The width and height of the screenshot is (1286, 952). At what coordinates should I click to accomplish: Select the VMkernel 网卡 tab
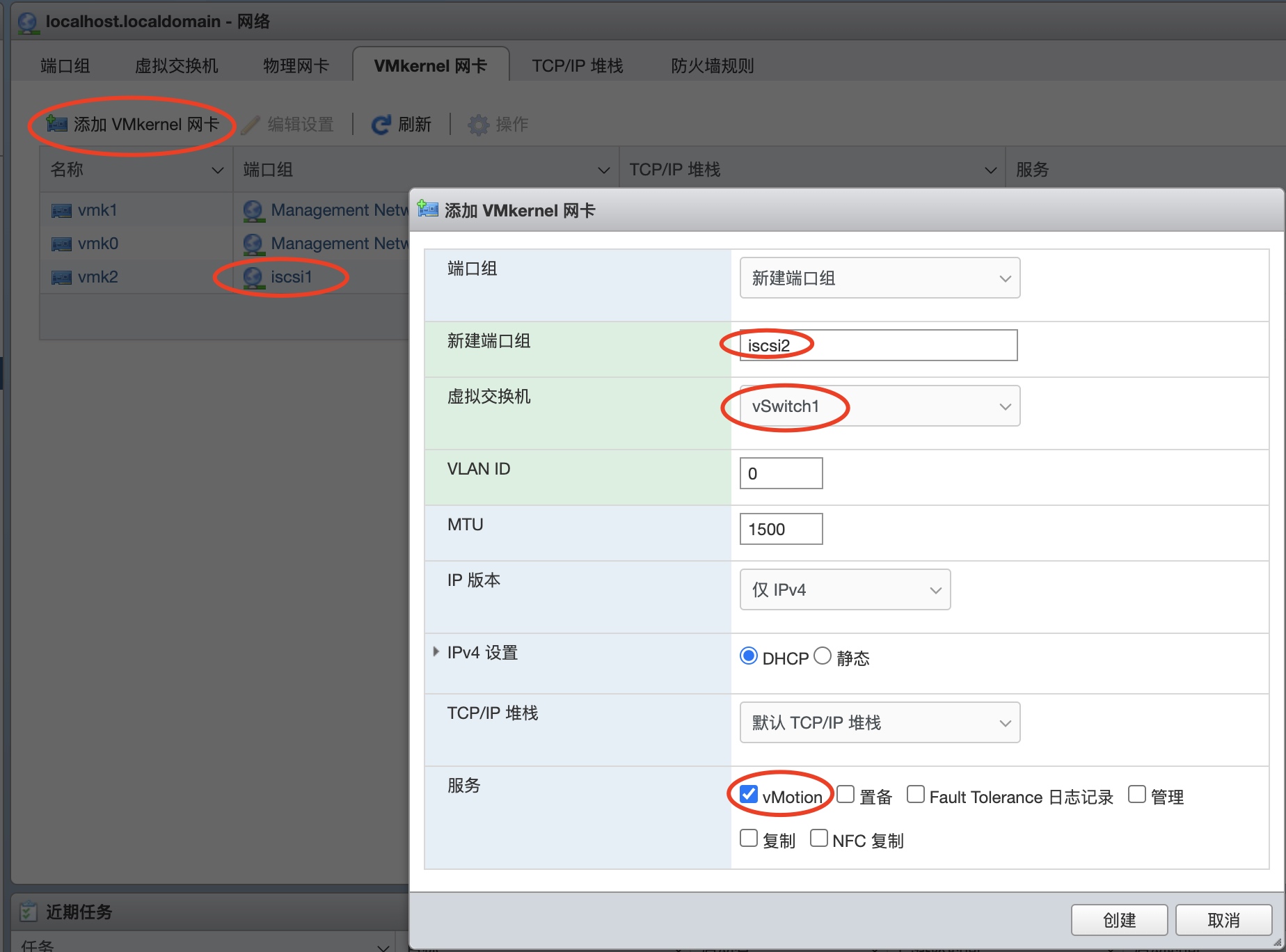(x=431, y=65)
